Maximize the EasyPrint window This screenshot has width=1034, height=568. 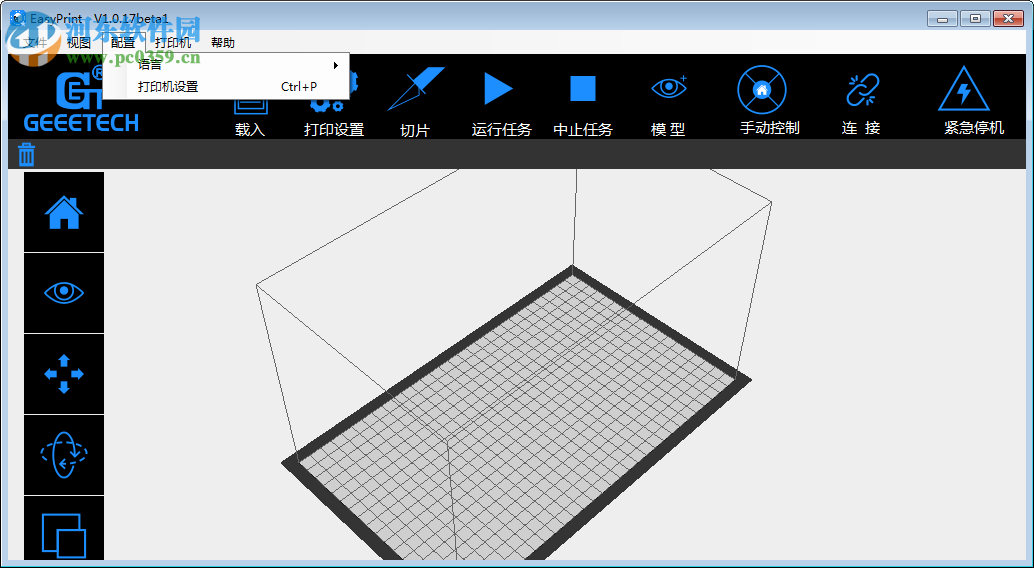click(975, 19)
